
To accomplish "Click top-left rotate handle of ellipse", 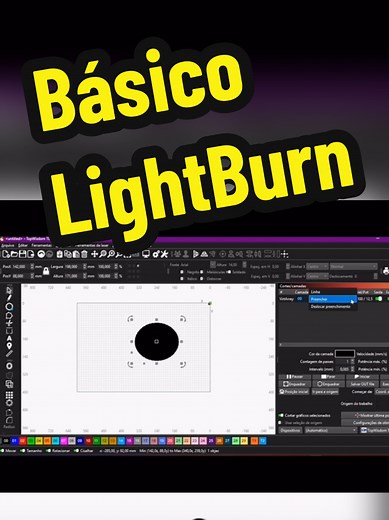I will tap(131, 319).
